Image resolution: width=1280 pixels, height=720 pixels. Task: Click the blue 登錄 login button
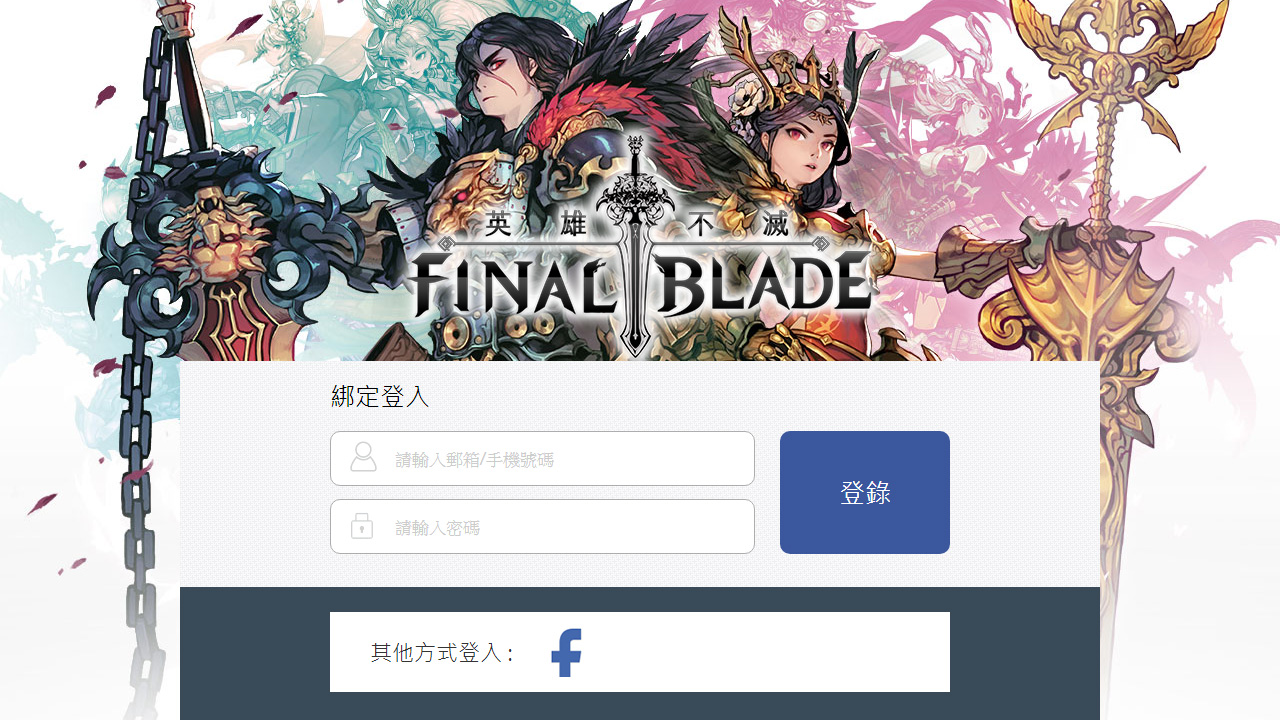click(865, 492)
